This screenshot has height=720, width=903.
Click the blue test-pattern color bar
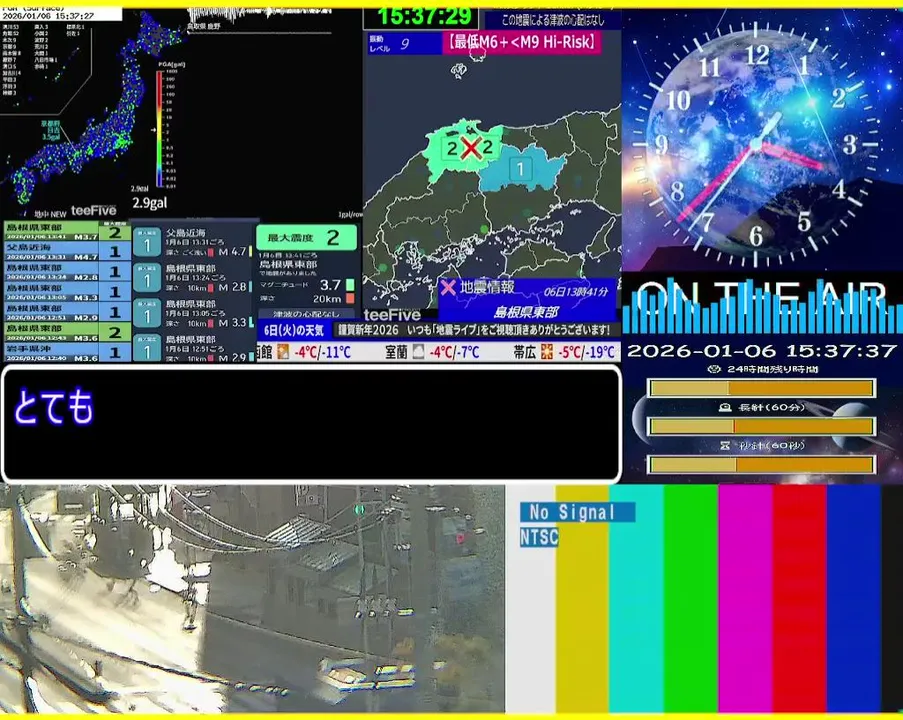(853, 599)
